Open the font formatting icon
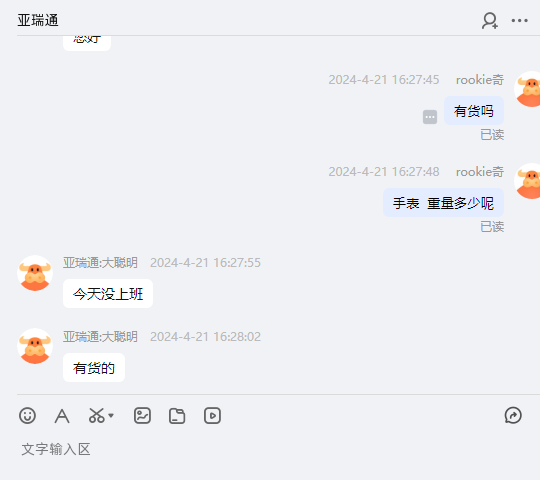Viewport: 540px width, 480px height. click(62, 416)
